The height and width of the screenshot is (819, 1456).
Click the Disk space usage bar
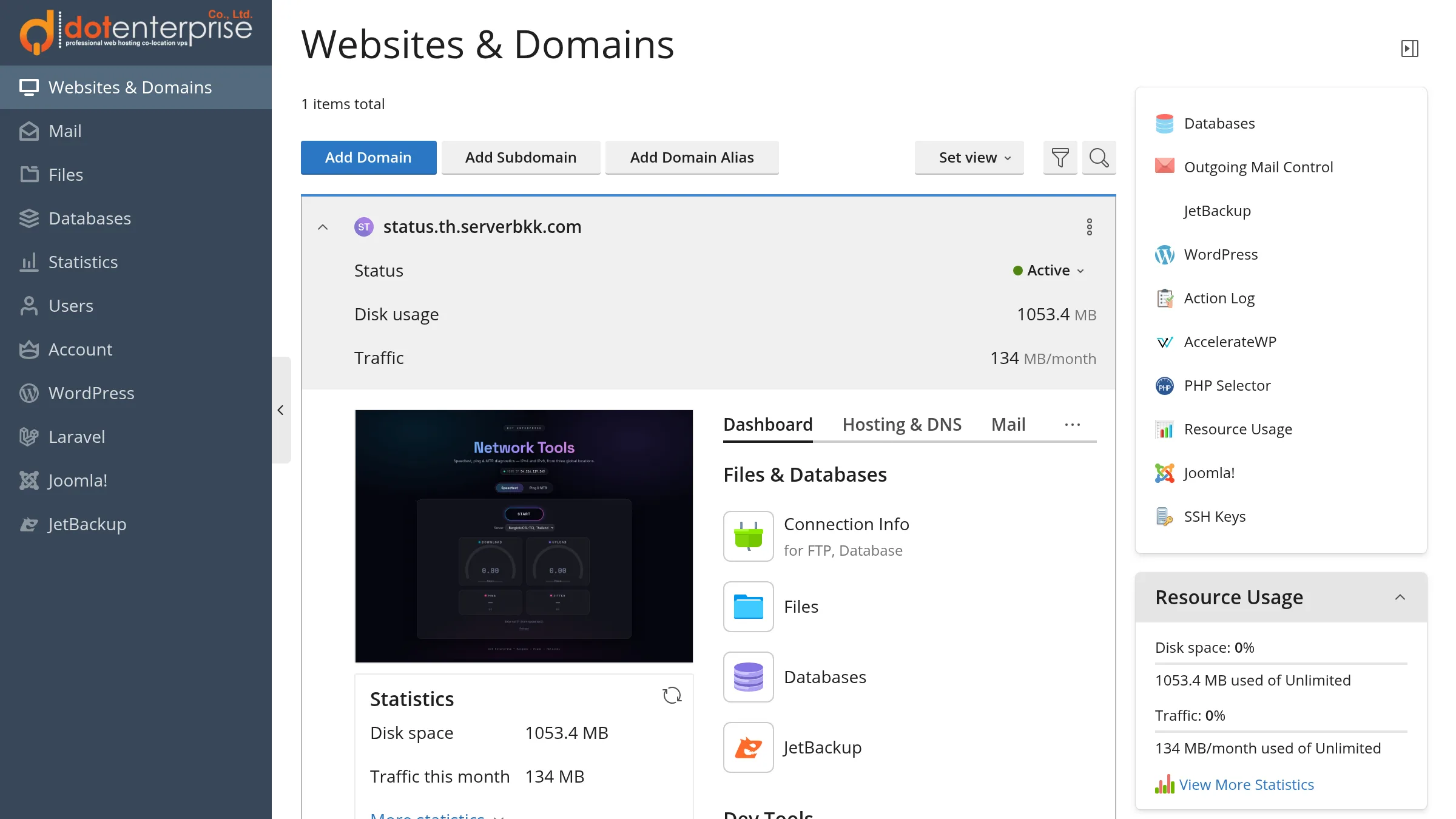click(1281, 664)
